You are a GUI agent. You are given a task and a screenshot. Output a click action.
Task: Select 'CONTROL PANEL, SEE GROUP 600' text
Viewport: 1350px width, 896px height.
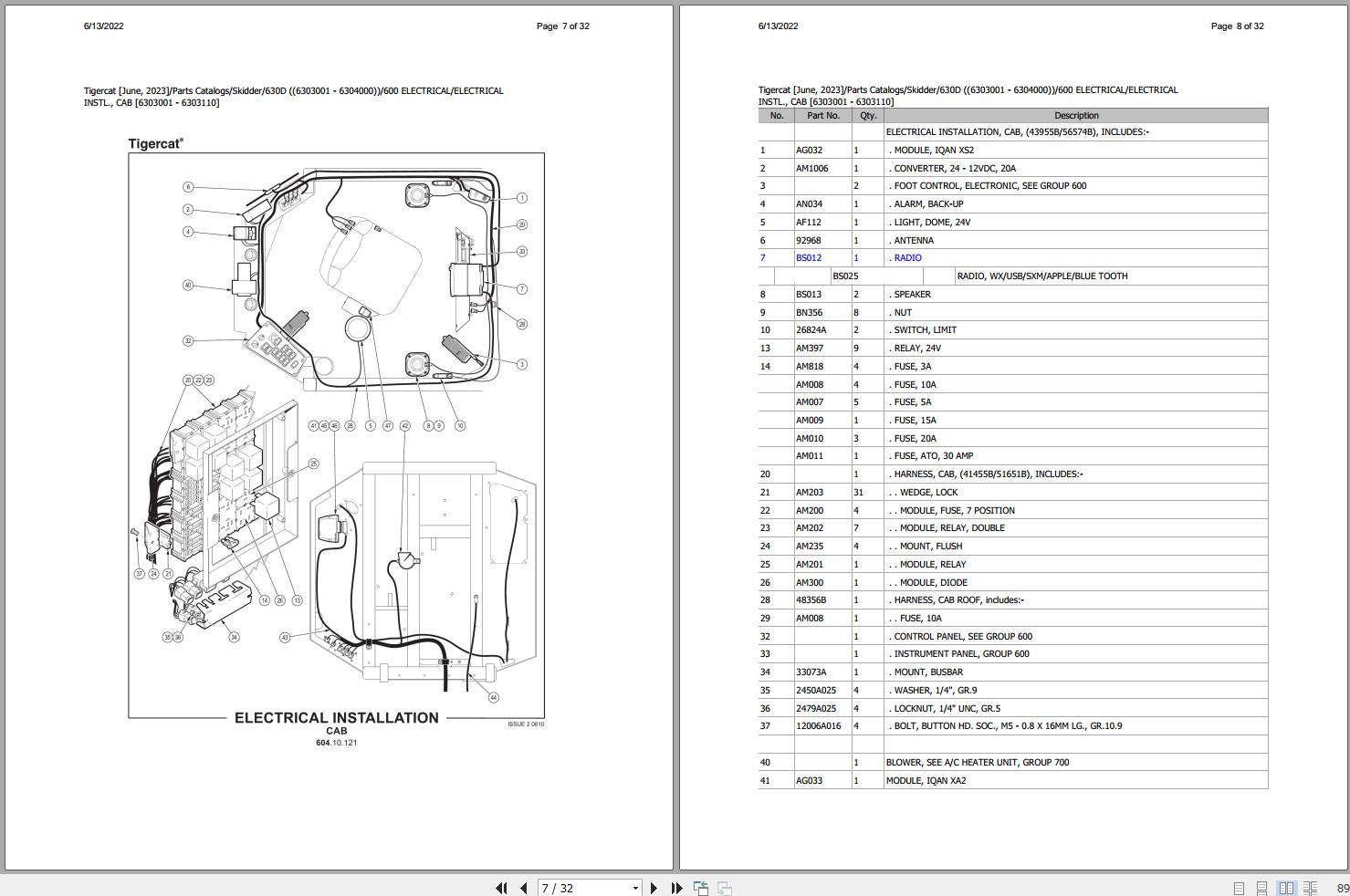coord(963,637)
